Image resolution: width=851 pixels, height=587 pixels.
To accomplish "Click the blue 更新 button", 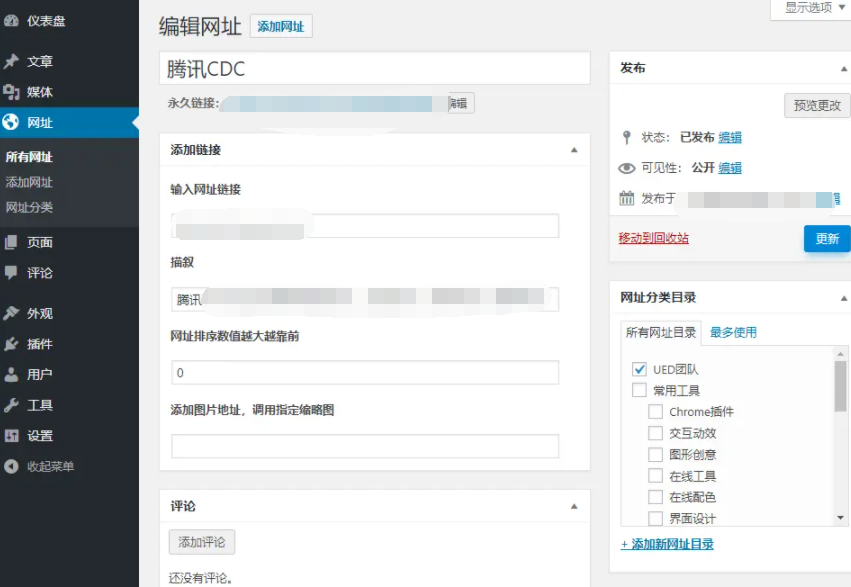I will [x=826, y=239].
